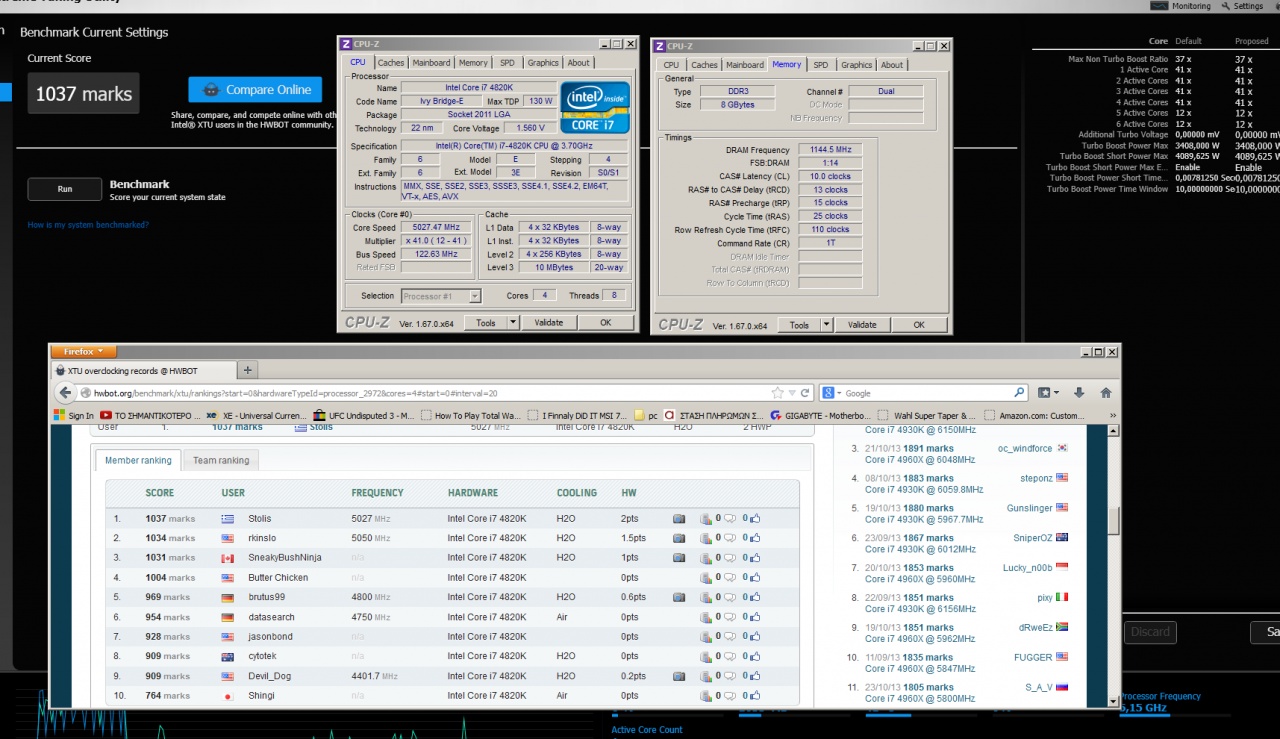Image resolution: width=1280 pixels, height=739 pixels.
Task: Open the FUGGER user link
Action: tap(1033, 658)
